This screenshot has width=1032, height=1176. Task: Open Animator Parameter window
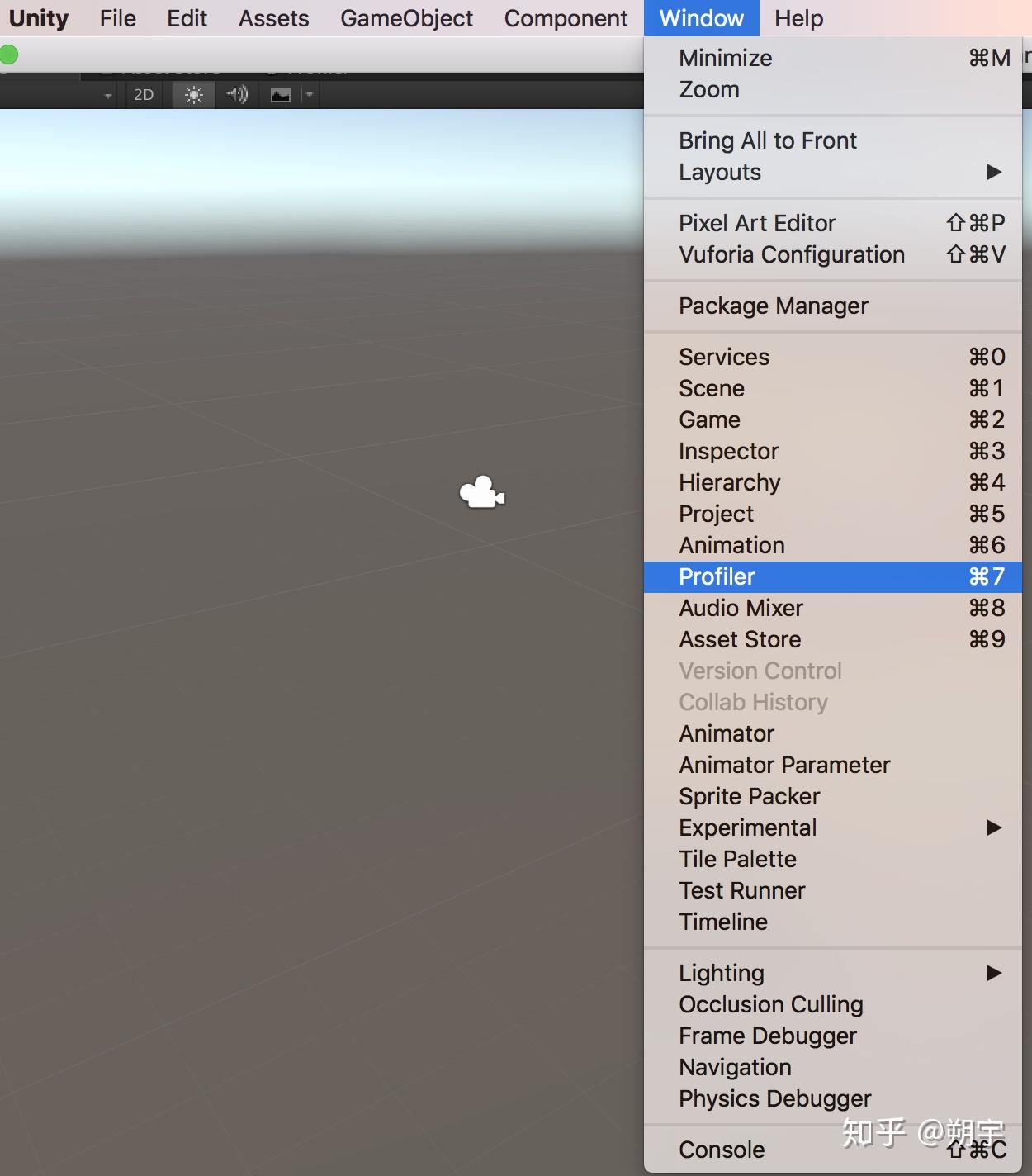pyautogui.click(x=833, y=765)
